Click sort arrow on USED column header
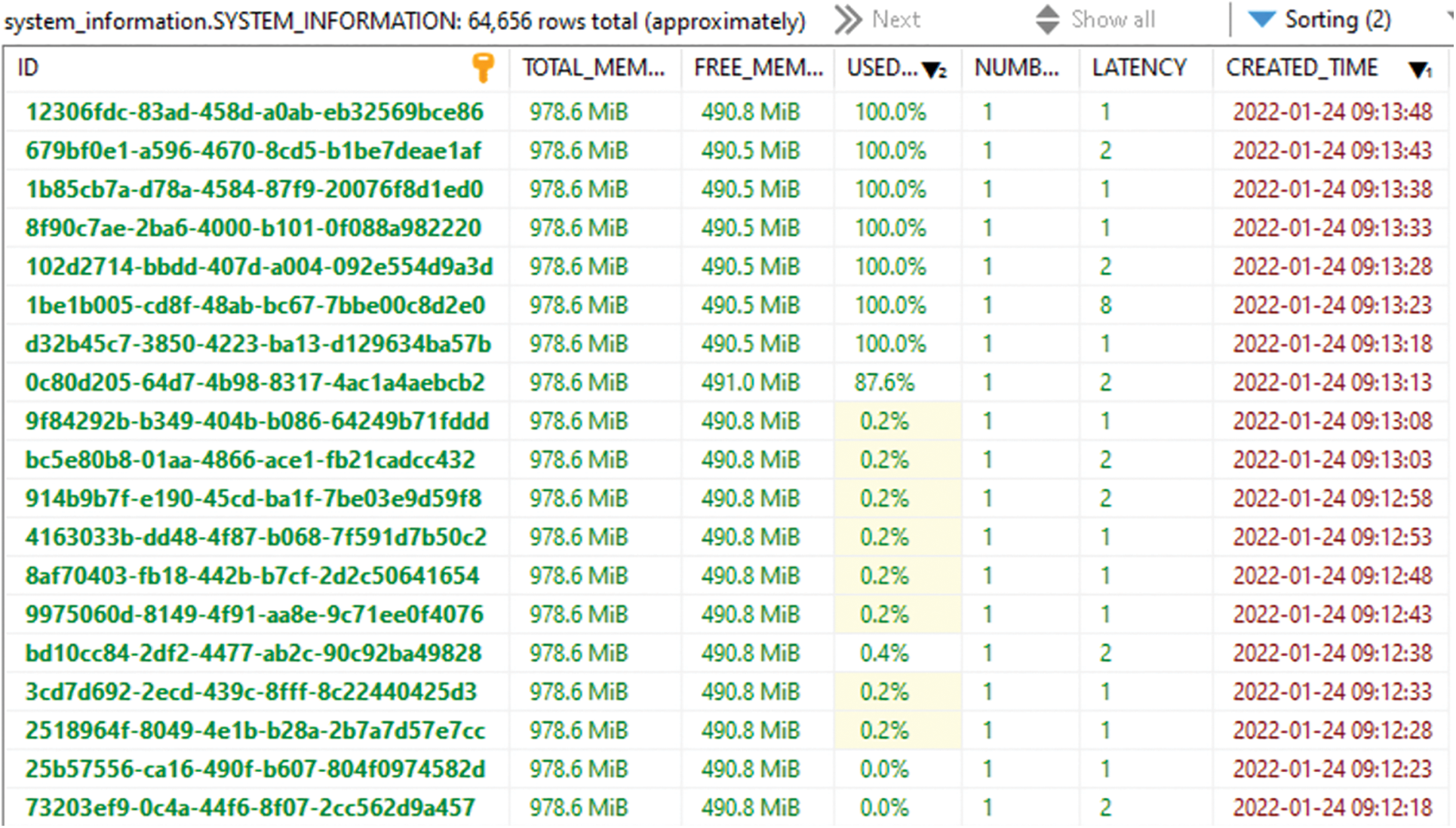Image resolution: width=1456 pixels, height=828 pixels. pos(934,70)
